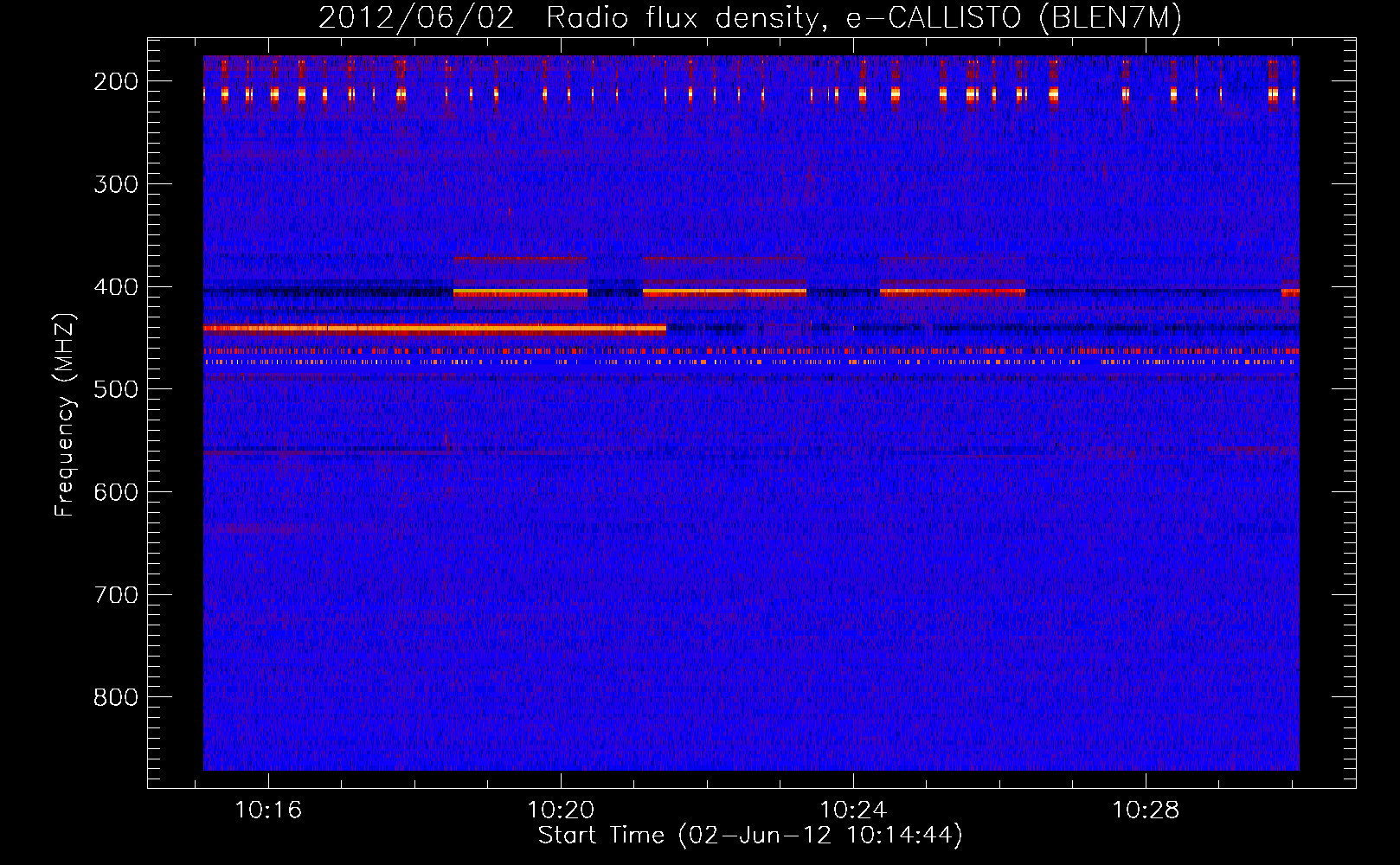Viewport: 1400px width, 865px height.
Task: Click the long bright band near 440 MHz
Action: (434, 329)
